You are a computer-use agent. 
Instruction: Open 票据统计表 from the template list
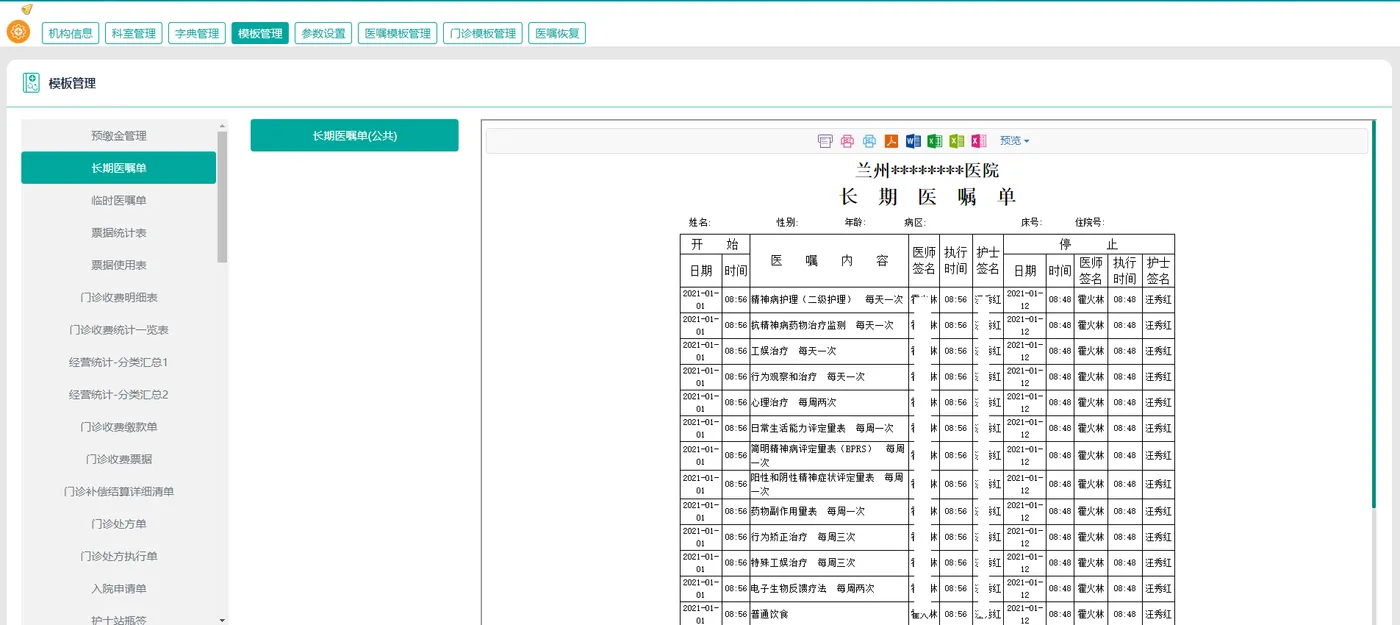click(x=120, y=232)
